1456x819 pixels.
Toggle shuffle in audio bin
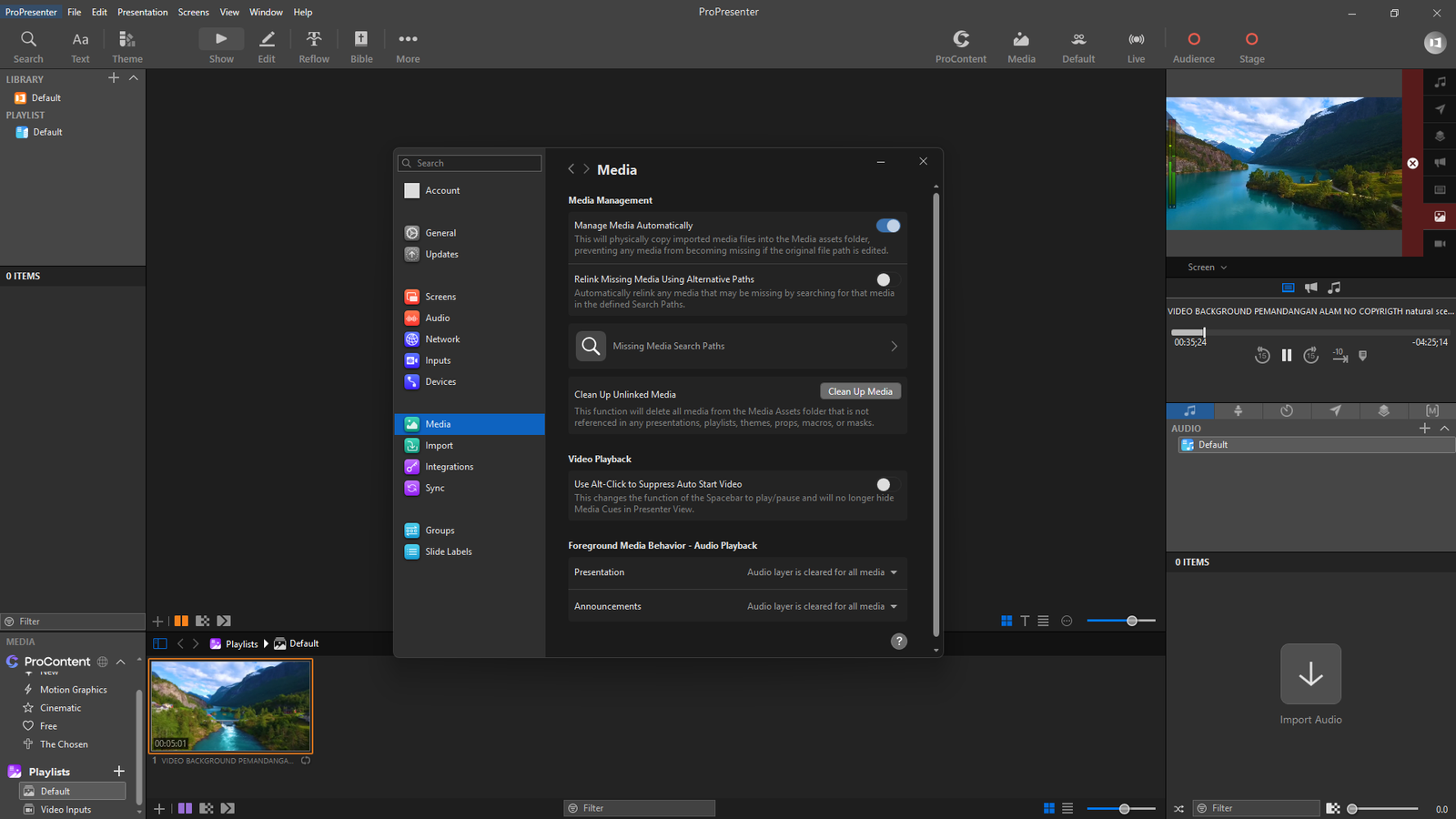tap(1179, 809)
